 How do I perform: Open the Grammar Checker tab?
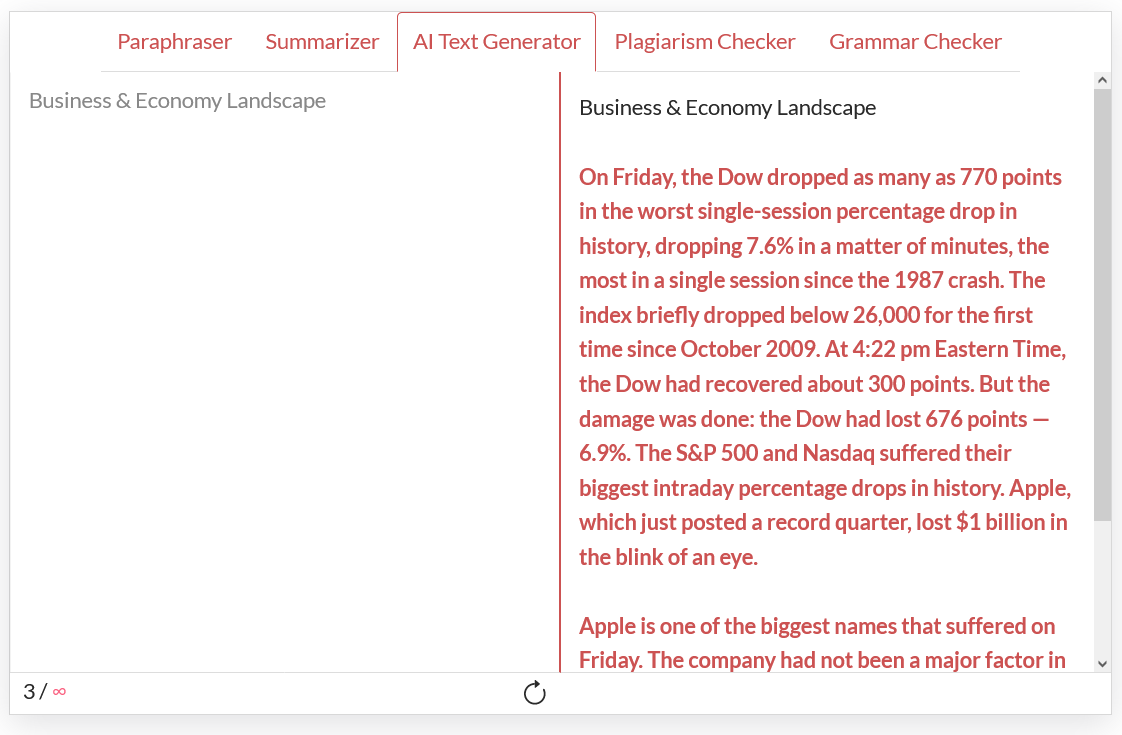click(x=915, y=42)
